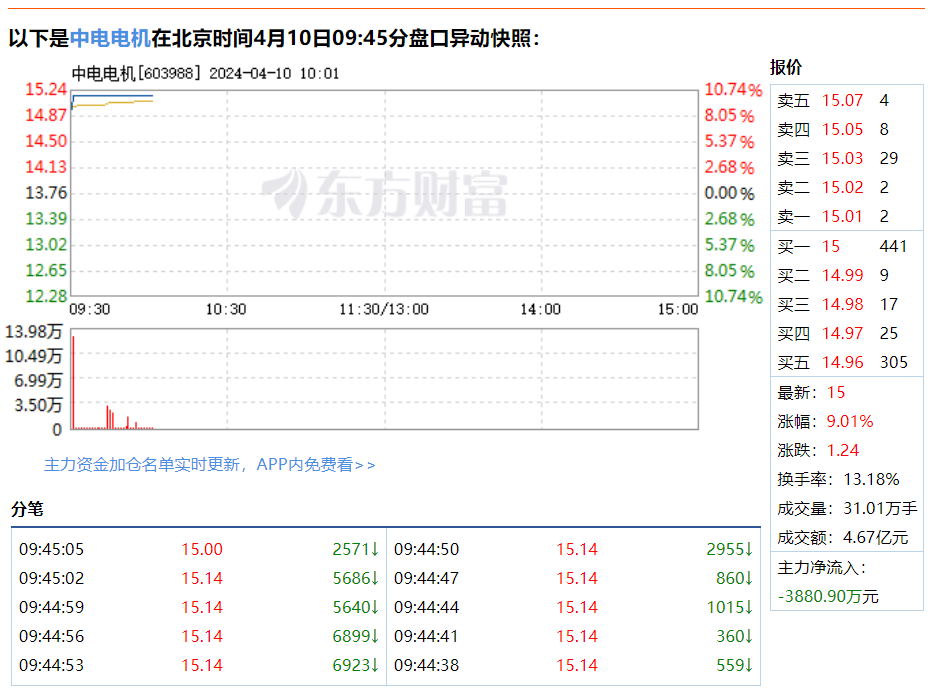Click the 12.28 lower price axis label
The width and height of the screenshot is (935, 695).
tap(46, 296)
